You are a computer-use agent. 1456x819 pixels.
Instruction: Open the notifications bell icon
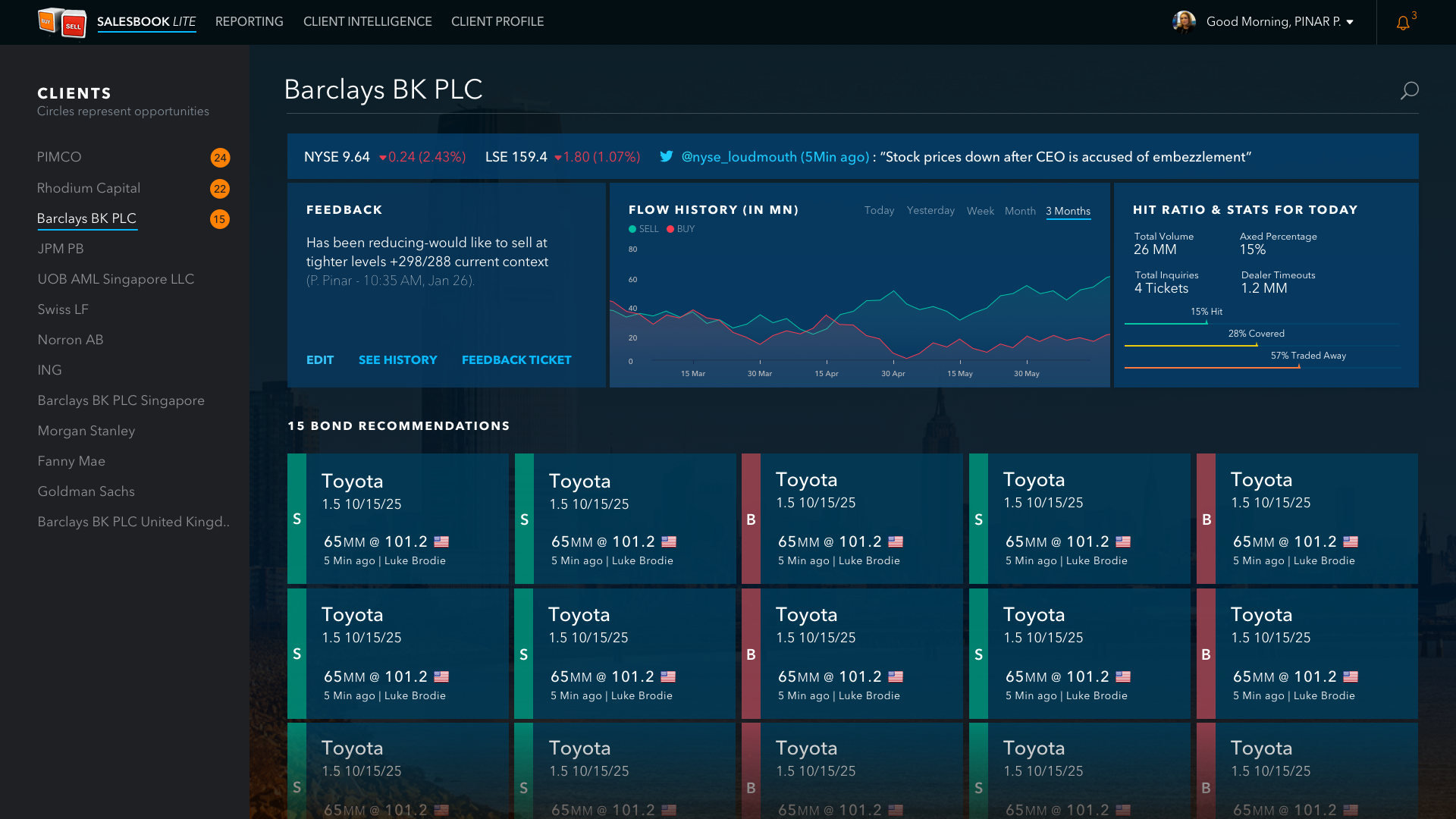(x=1403, y=23)
